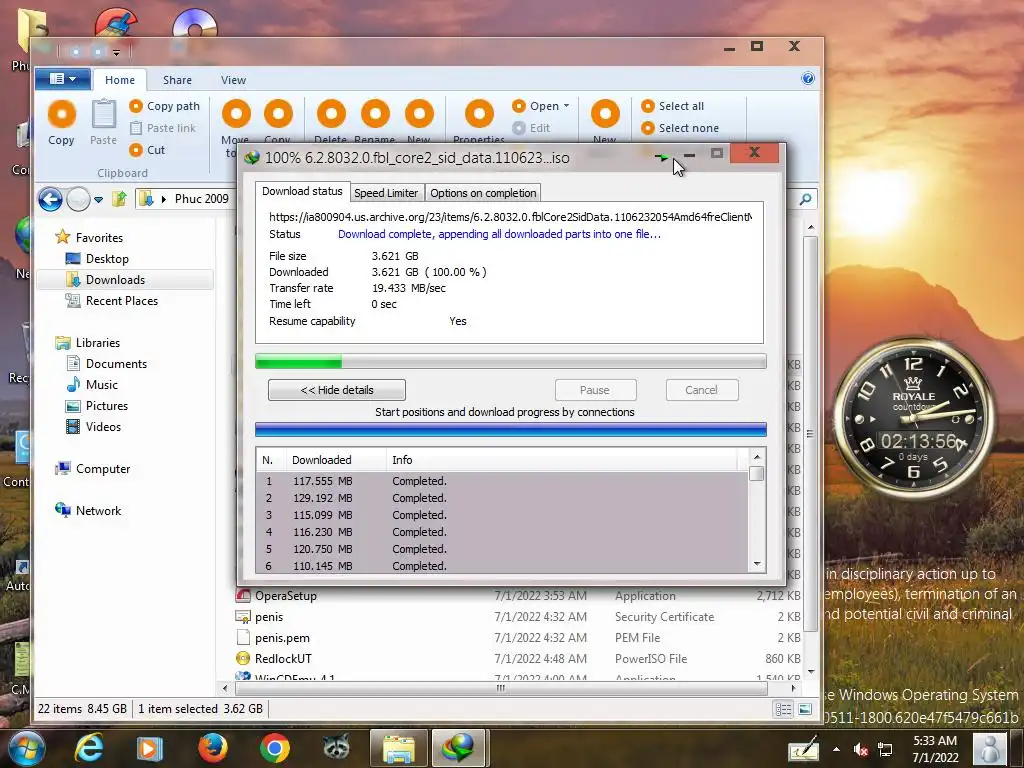This screenshot has width=1024, height=768.
Task: Select connection row with 117.555 MB
Action: point(502,481)
